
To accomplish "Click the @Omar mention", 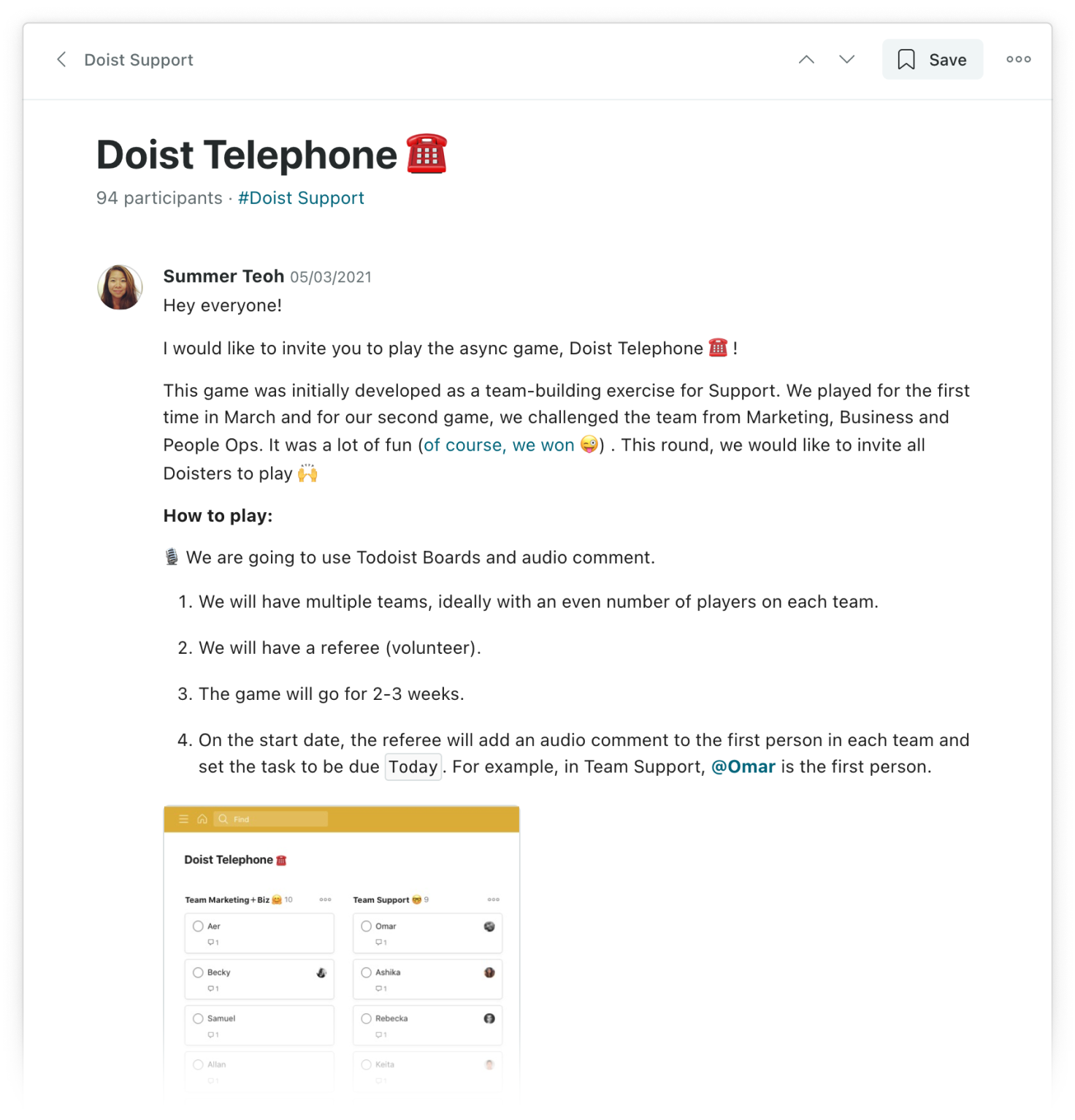I will (743, 766).
